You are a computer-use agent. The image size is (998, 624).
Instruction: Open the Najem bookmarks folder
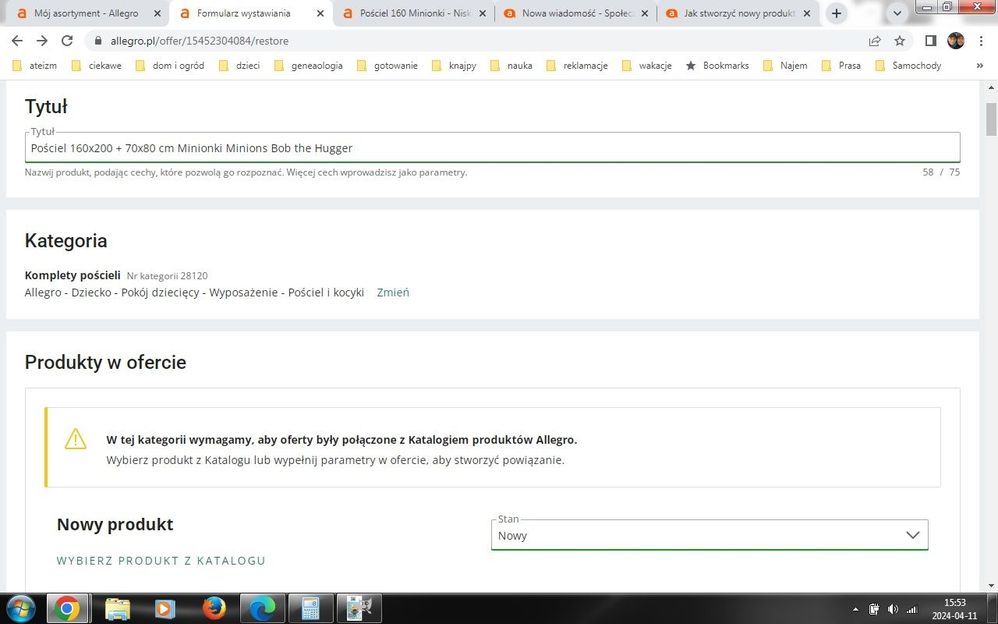click(x=785, y=66)
